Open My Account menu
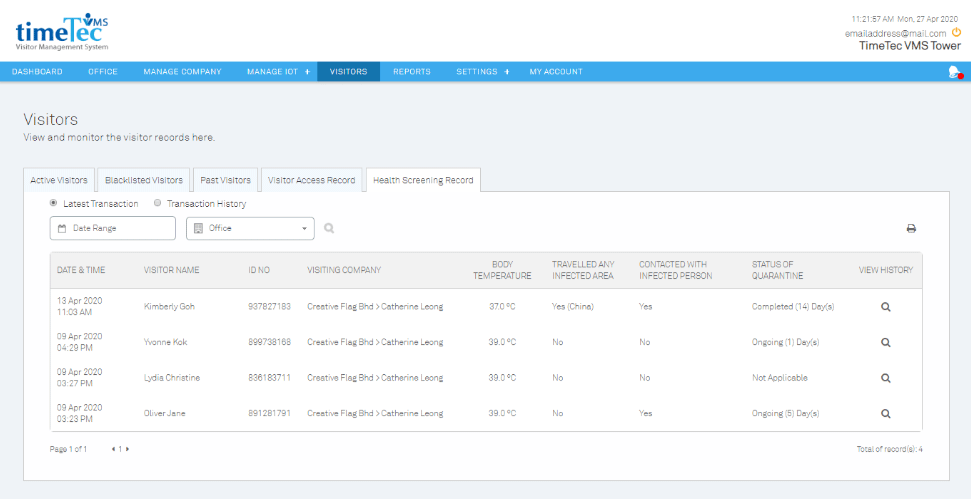The width and height of the screenshot is (971, 499). click(x=556, y=72)
